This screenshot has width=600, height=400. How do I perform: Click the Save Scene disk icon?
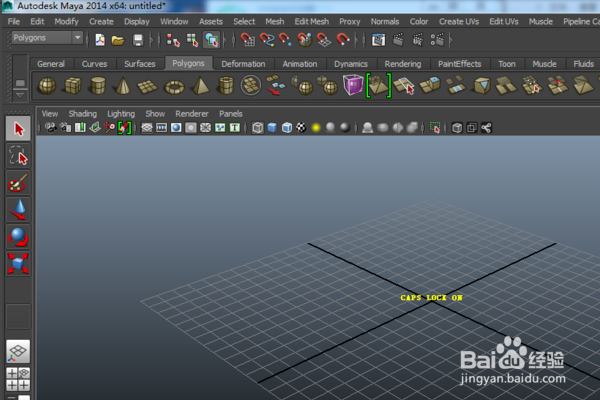point(138,40)
